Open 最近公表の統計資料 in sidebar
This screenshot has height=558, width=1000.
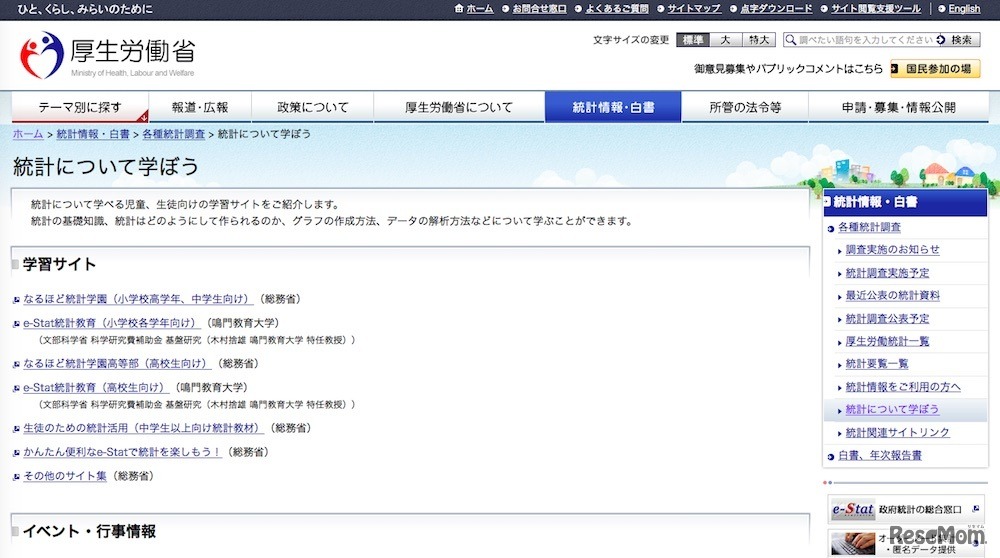[x=892, y=295]
